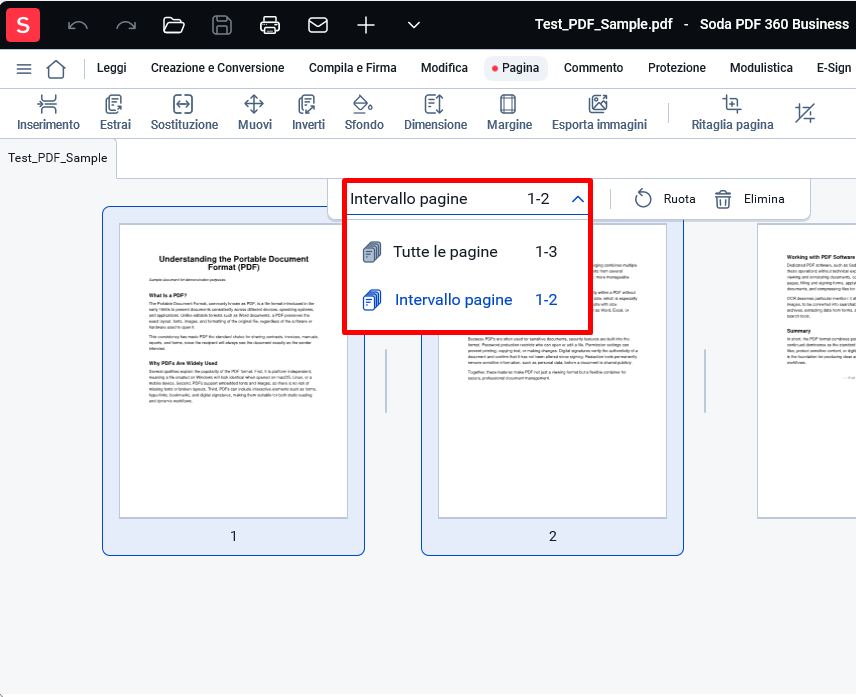This screenshot has height=697, width=856.
Task: Choose Intervallo pagine 1-2 option
Action: pyautogui.click(x=468, y=300)
